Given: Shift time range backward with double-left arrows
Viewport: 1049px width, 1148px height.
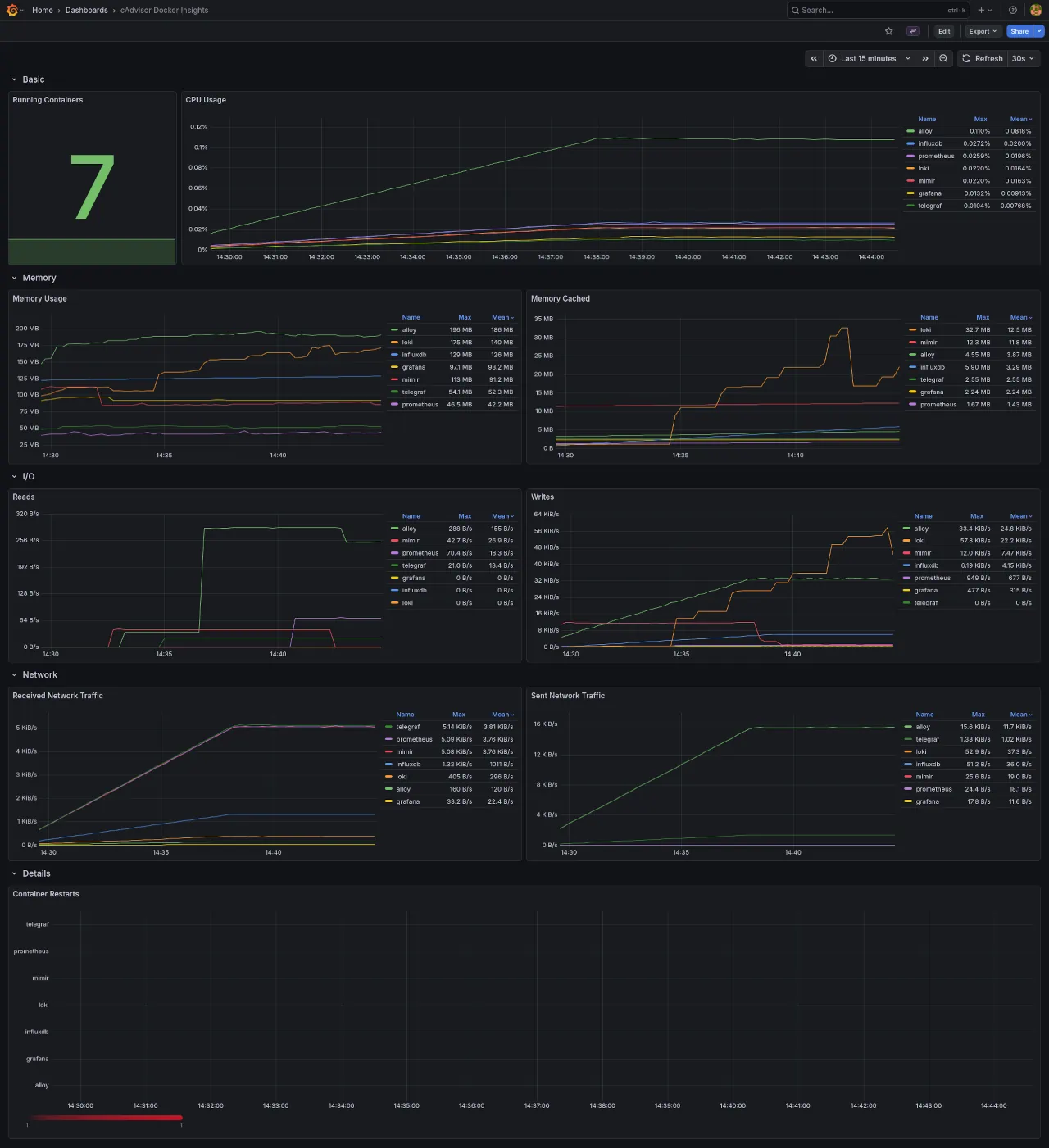Looking at the screenshot, I should 813,58.
